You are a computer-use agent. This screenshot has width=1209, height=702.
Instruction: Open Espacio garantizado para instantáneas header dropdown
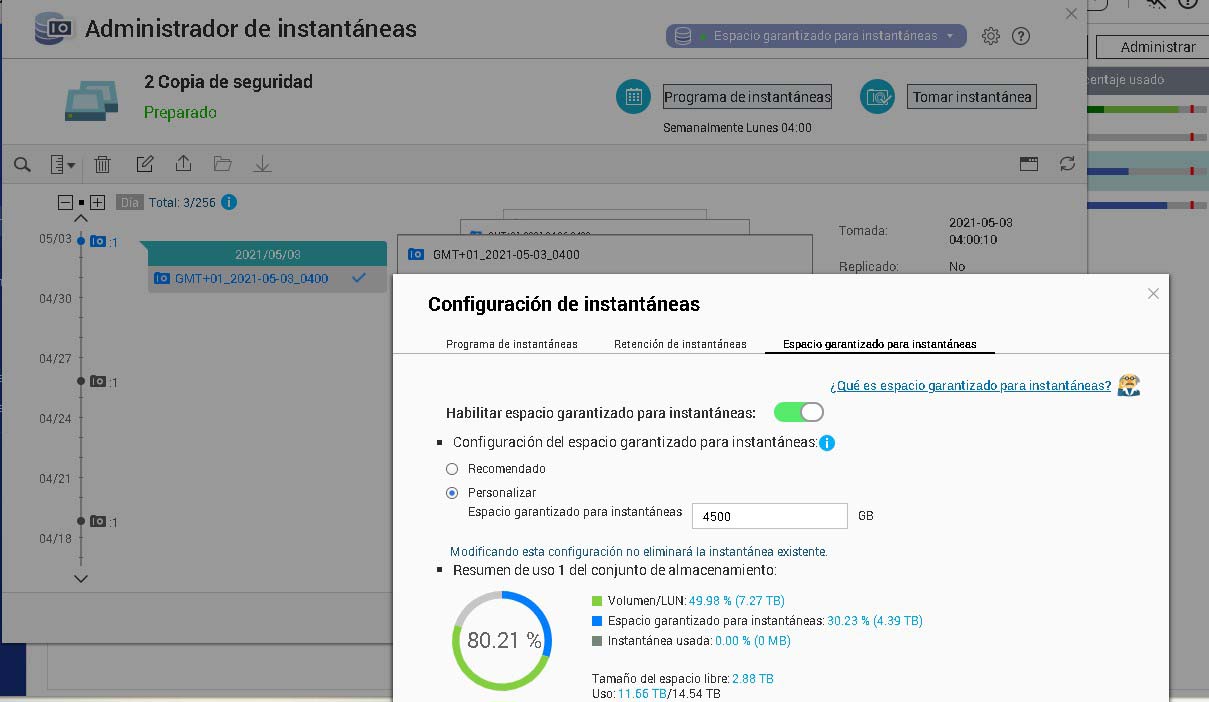coord(816,36)
